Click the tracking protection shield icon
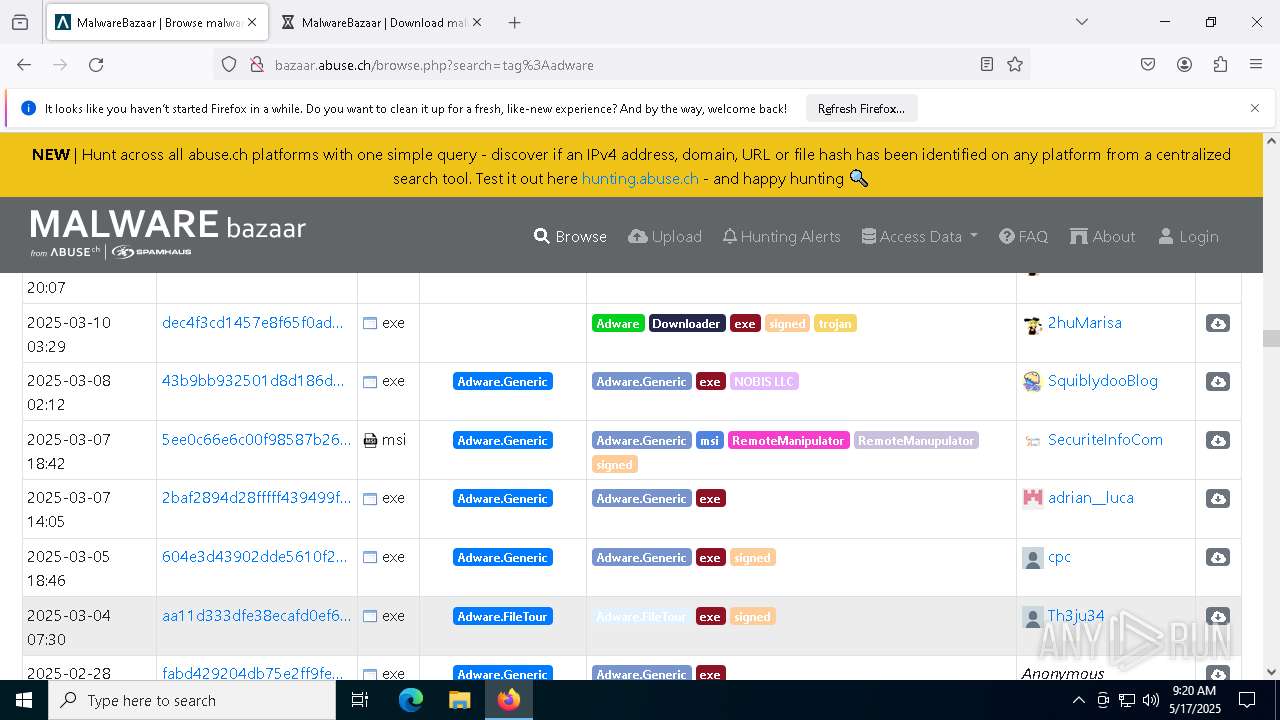This screenshot has height=720, width=1280. [229, 65]
